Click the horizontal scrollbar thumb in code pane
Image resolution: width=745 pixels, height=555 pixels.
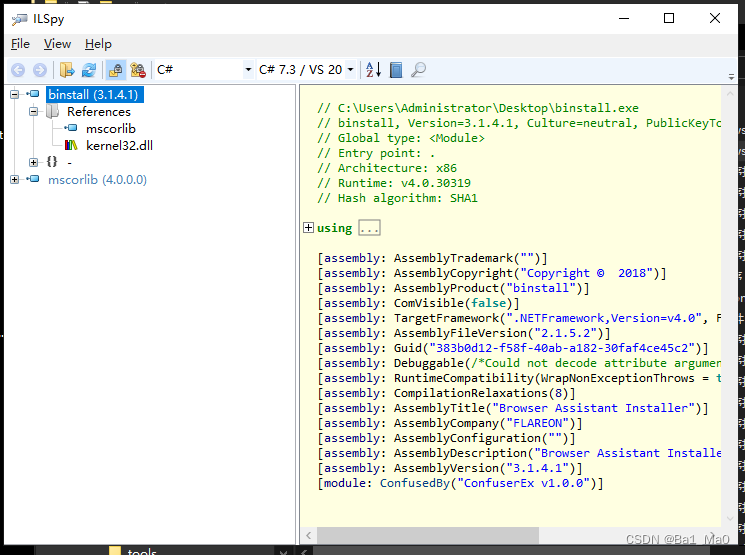(428, 536)
